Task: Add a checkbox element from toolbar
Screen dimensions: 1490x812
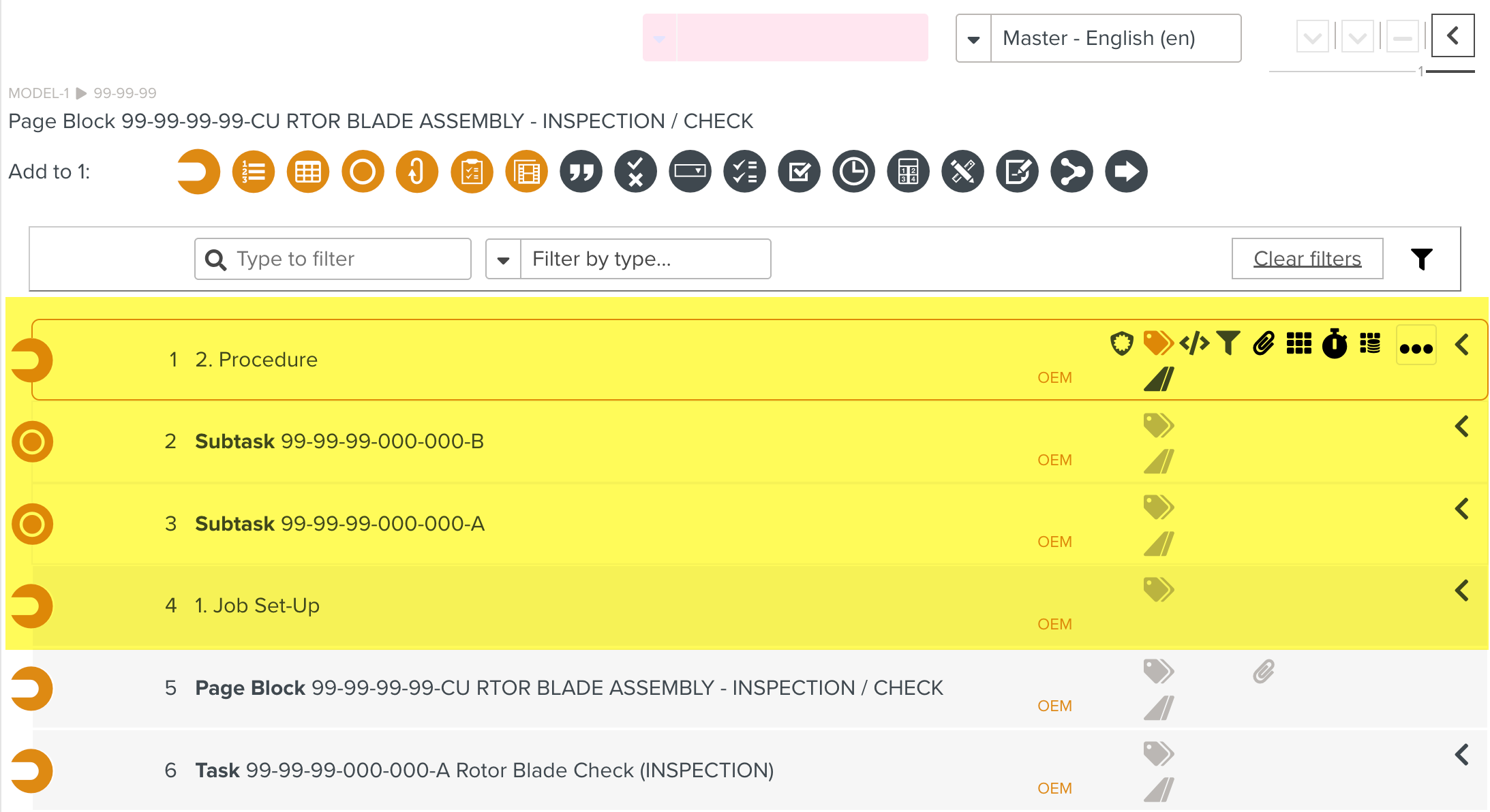Action: point(799,172)
